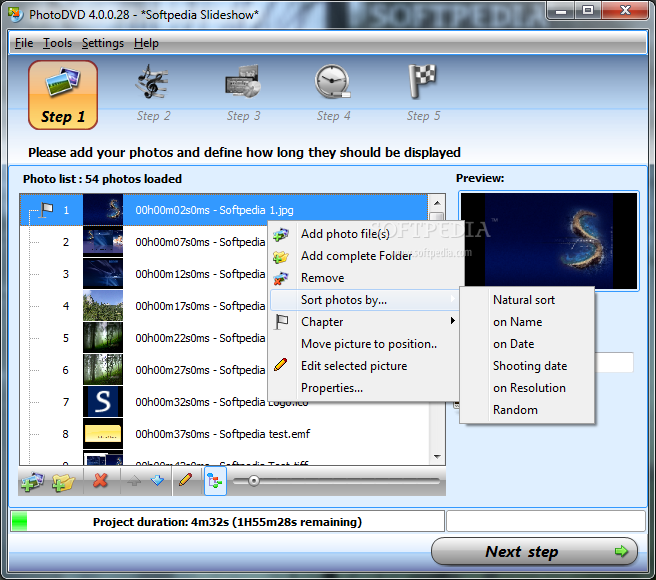Click the photo list scrollbar down arrow
This screenshot has height=580, width=656.
click(x=437, y=457)
